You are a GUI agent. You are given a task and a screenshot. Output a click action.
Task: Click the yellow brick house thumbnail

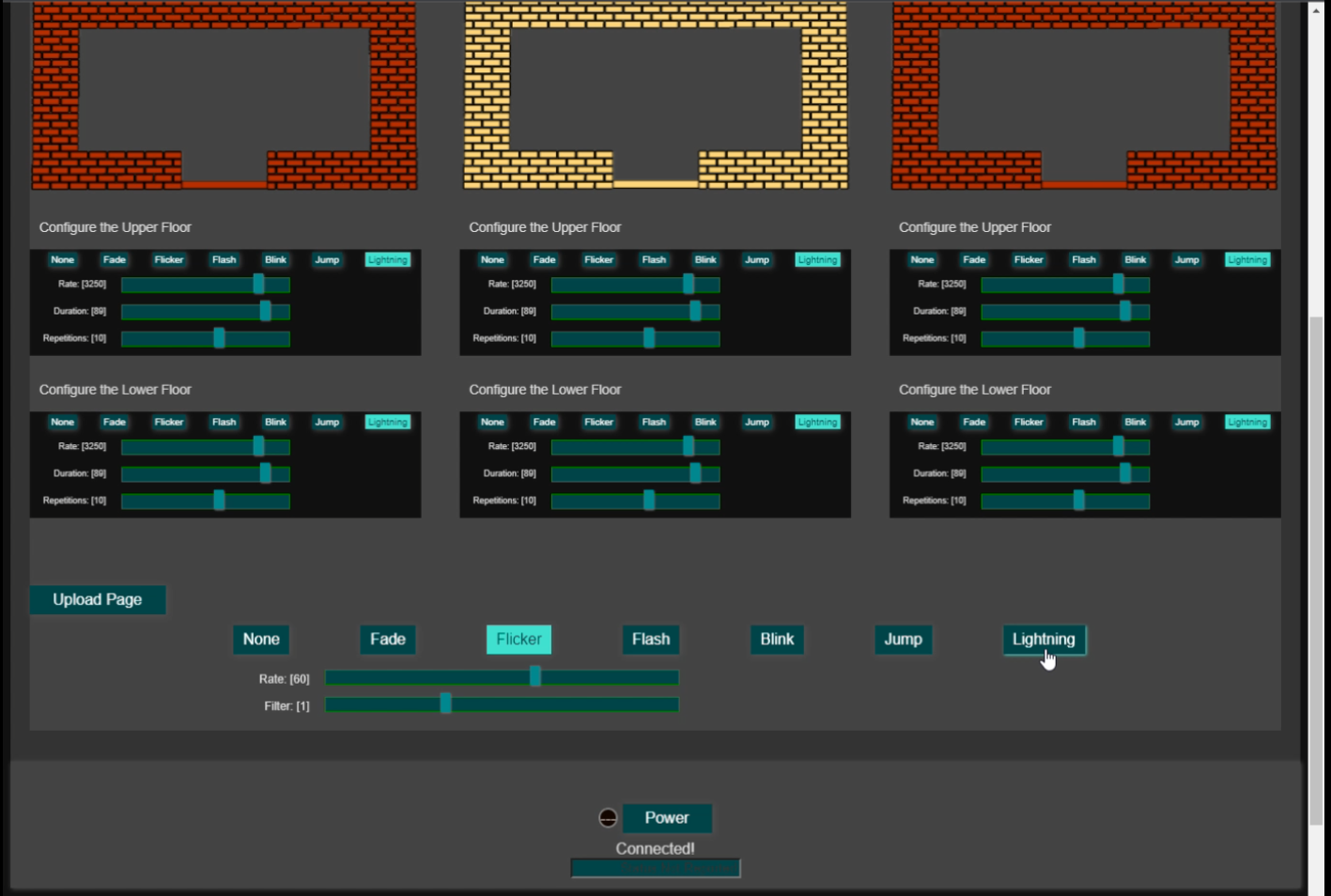pos(656,95)
